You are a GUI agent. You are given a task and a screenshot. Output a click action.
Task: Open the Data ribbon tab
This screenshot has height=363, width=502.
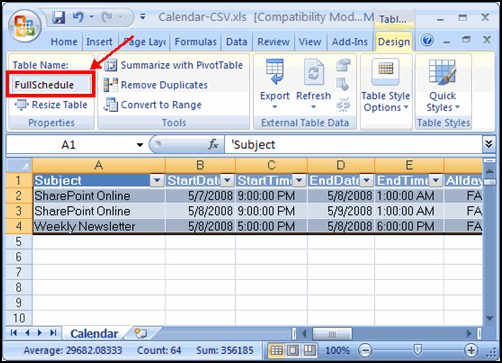tap(237, 42)
